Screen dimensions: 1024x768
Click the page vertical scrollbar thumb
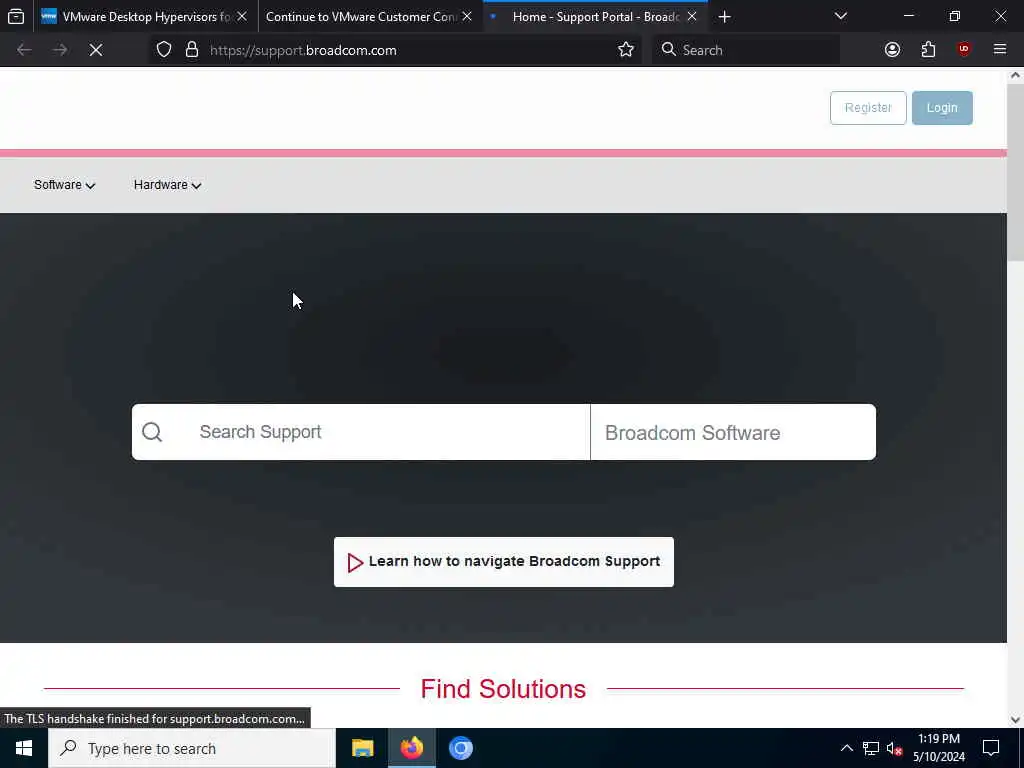click(1015, 172)
